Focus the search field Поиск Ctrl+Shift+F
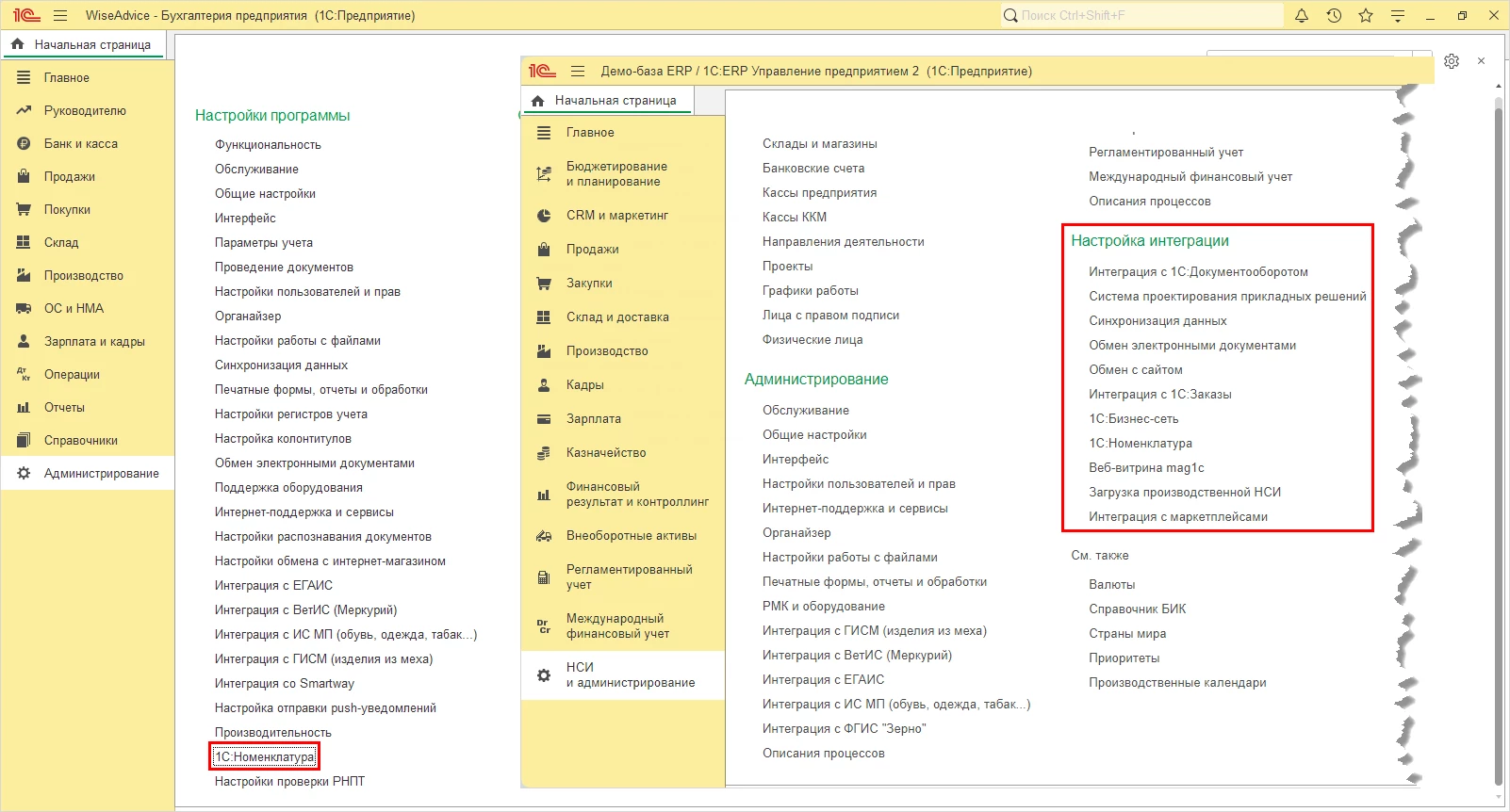 pyautogui.click(x=1142, y=15)
